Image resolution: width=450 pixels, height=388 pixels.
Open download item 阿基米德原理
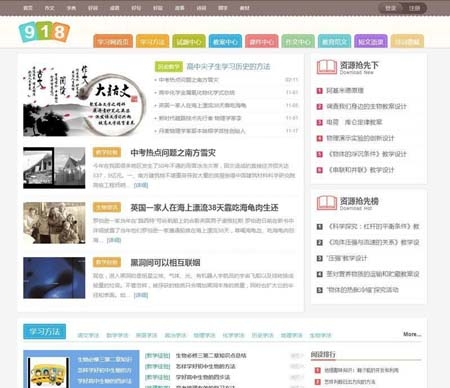(x=345, y=91)
